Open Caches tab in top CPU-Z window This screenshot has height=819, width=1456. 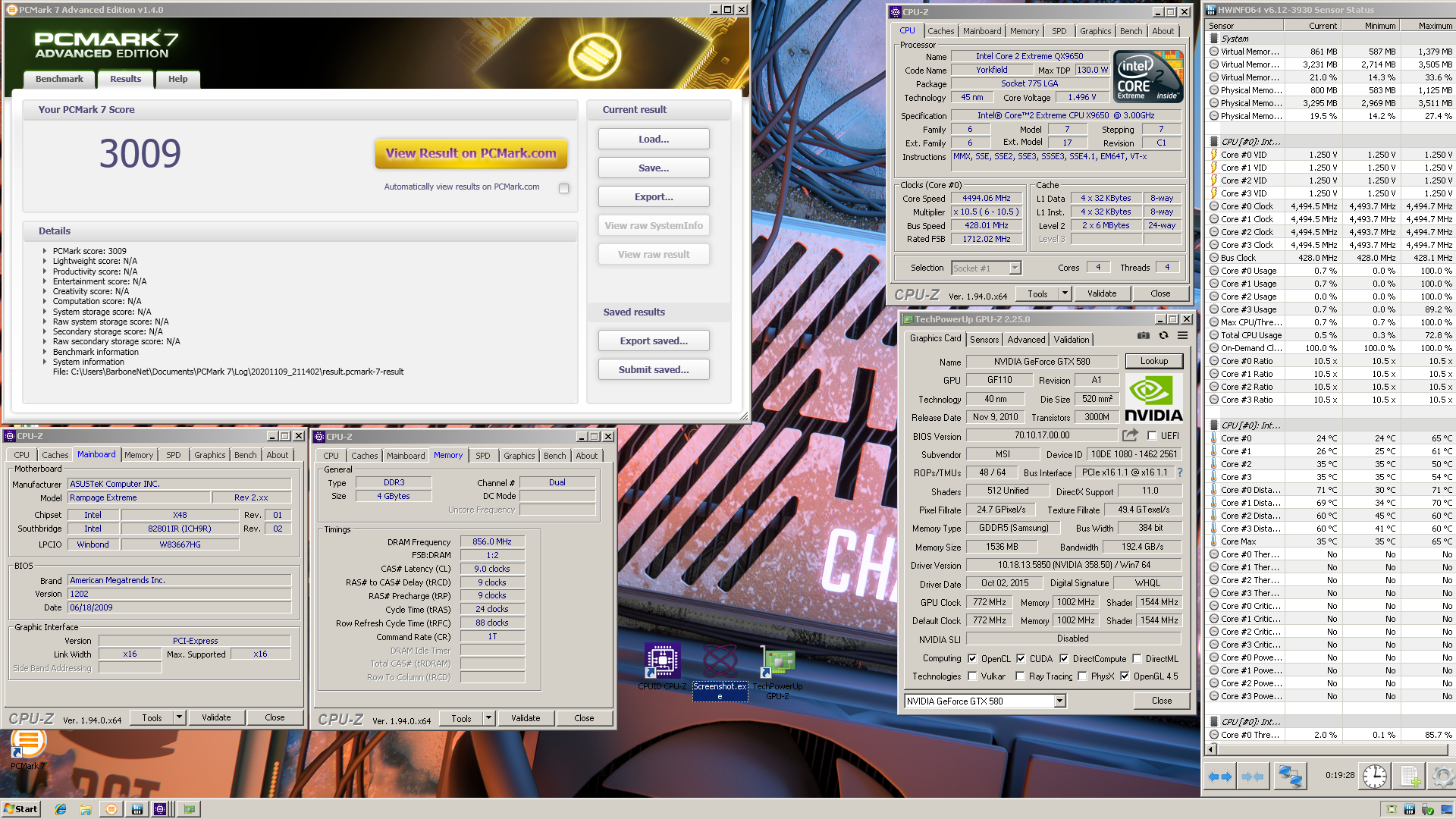940,31
